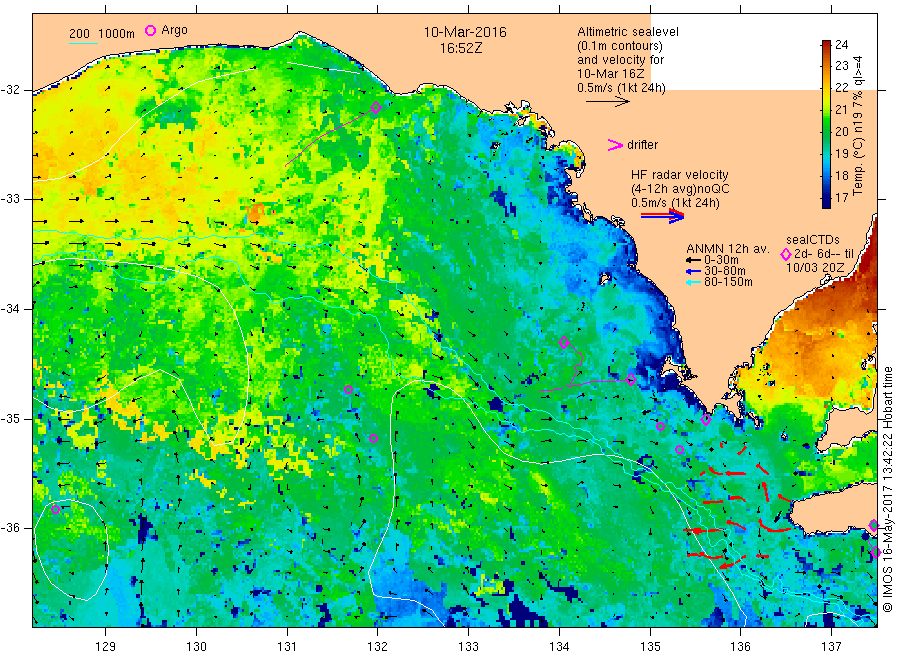The width and height of the screenshot is (900, 660).
Task: Click the "HF radar velocity" legend text
Action: pyautogui.click(x=680, y=174)
